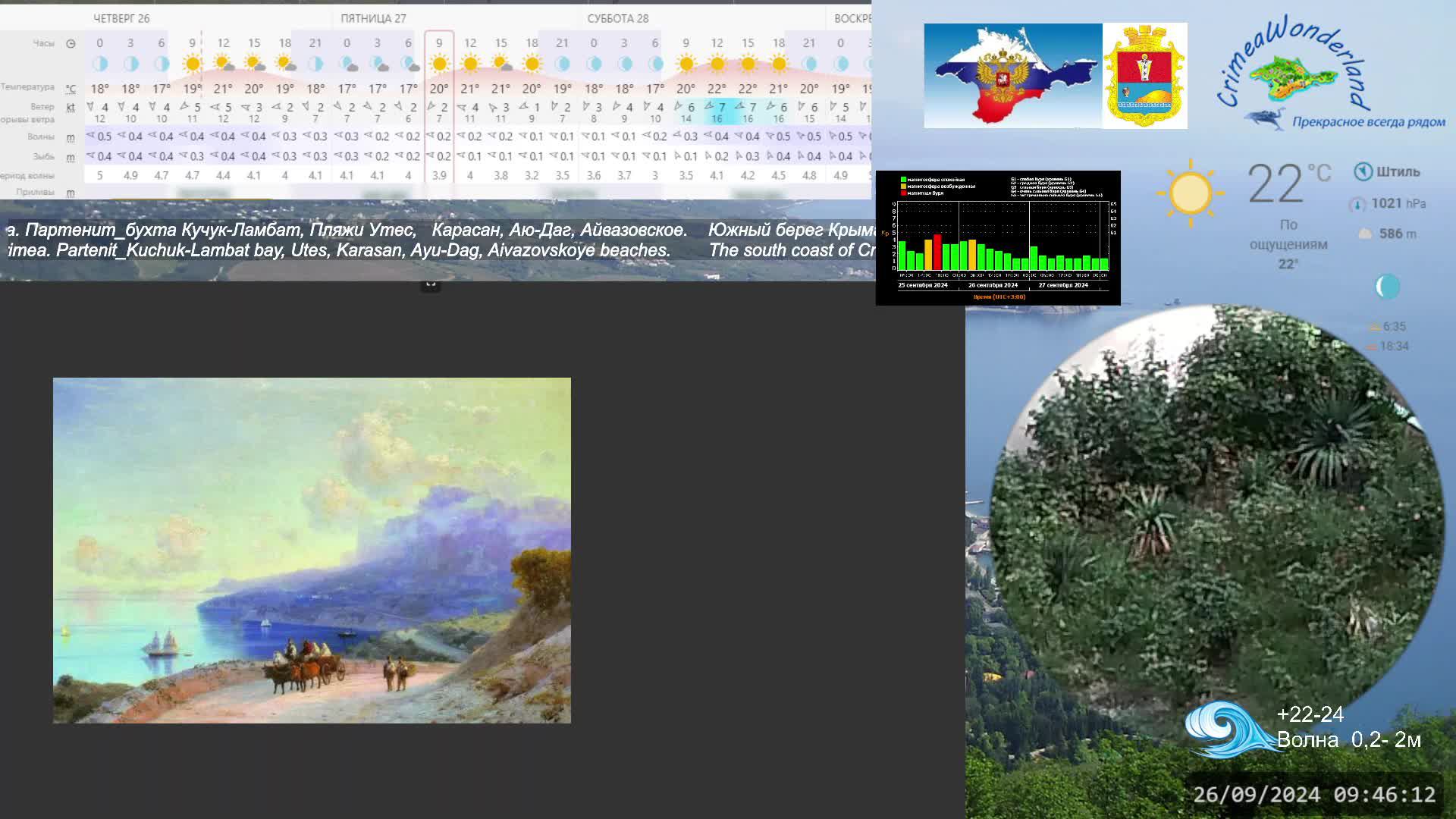This screenshot has height=819, width=1456.
Task: Click the '27 сентября 2024' chart date label
Action: (x=1063, y=285)
